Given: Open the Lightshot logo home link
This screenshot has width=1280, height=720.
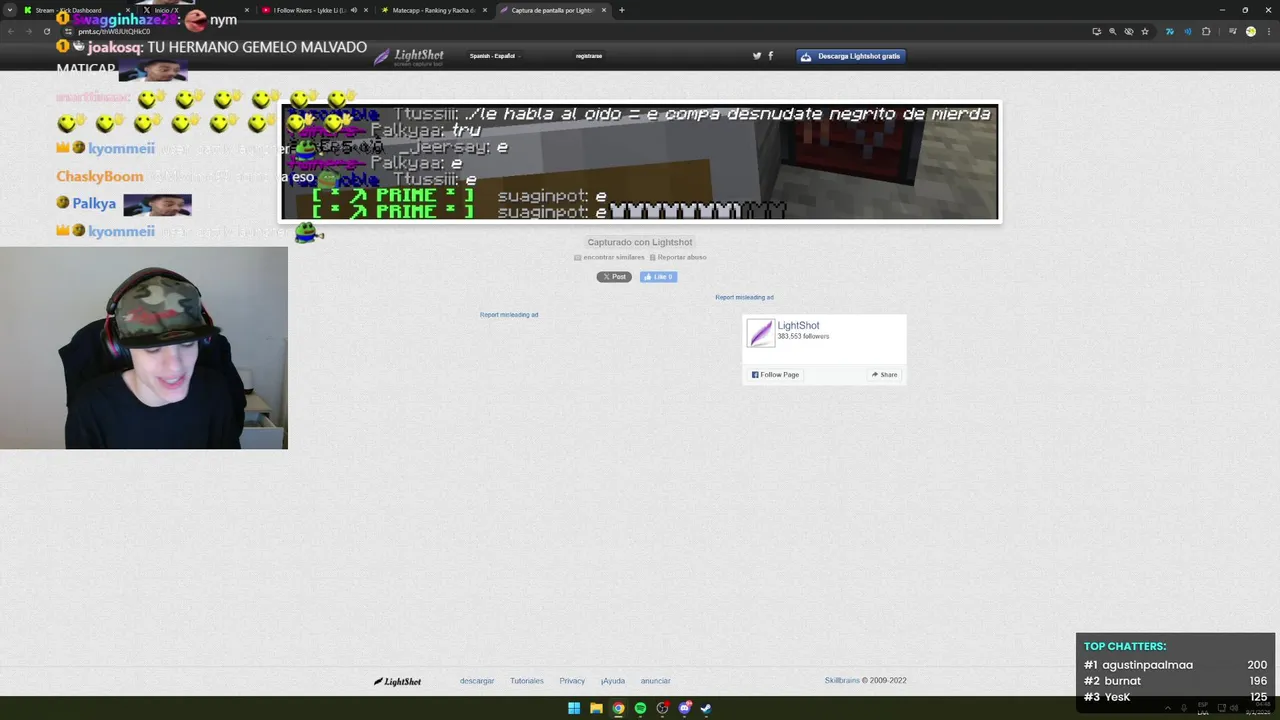Looking at the screenshot, I should coord(408,56).
